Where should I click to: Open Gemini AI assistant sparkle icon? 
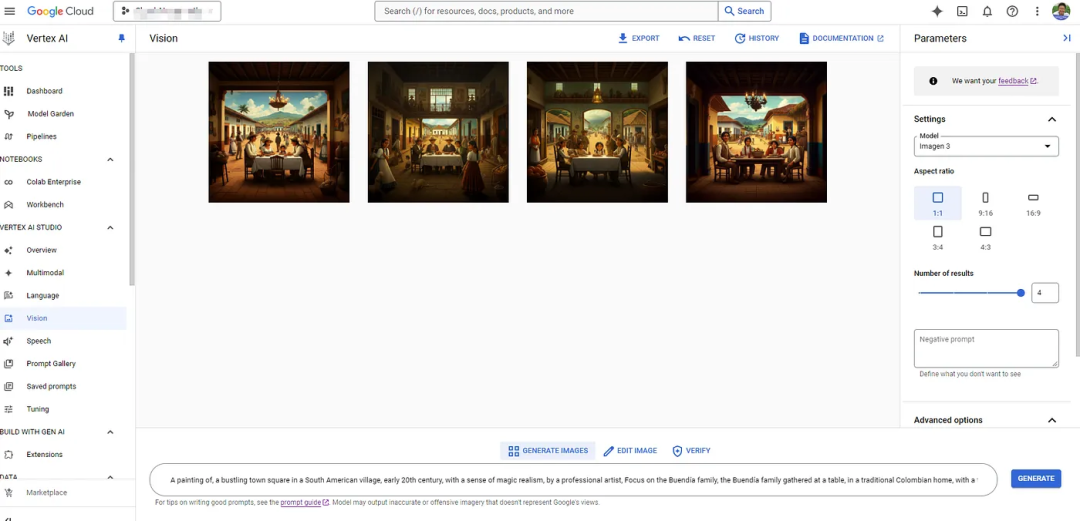pyautogui.click(x=937, y=11)
